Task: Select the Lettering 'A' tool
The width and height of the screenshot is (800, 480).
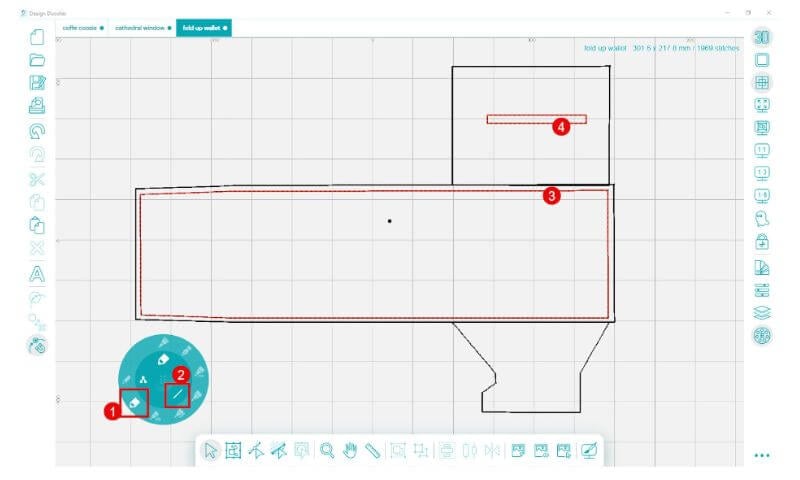Action: tap(38, 273)
